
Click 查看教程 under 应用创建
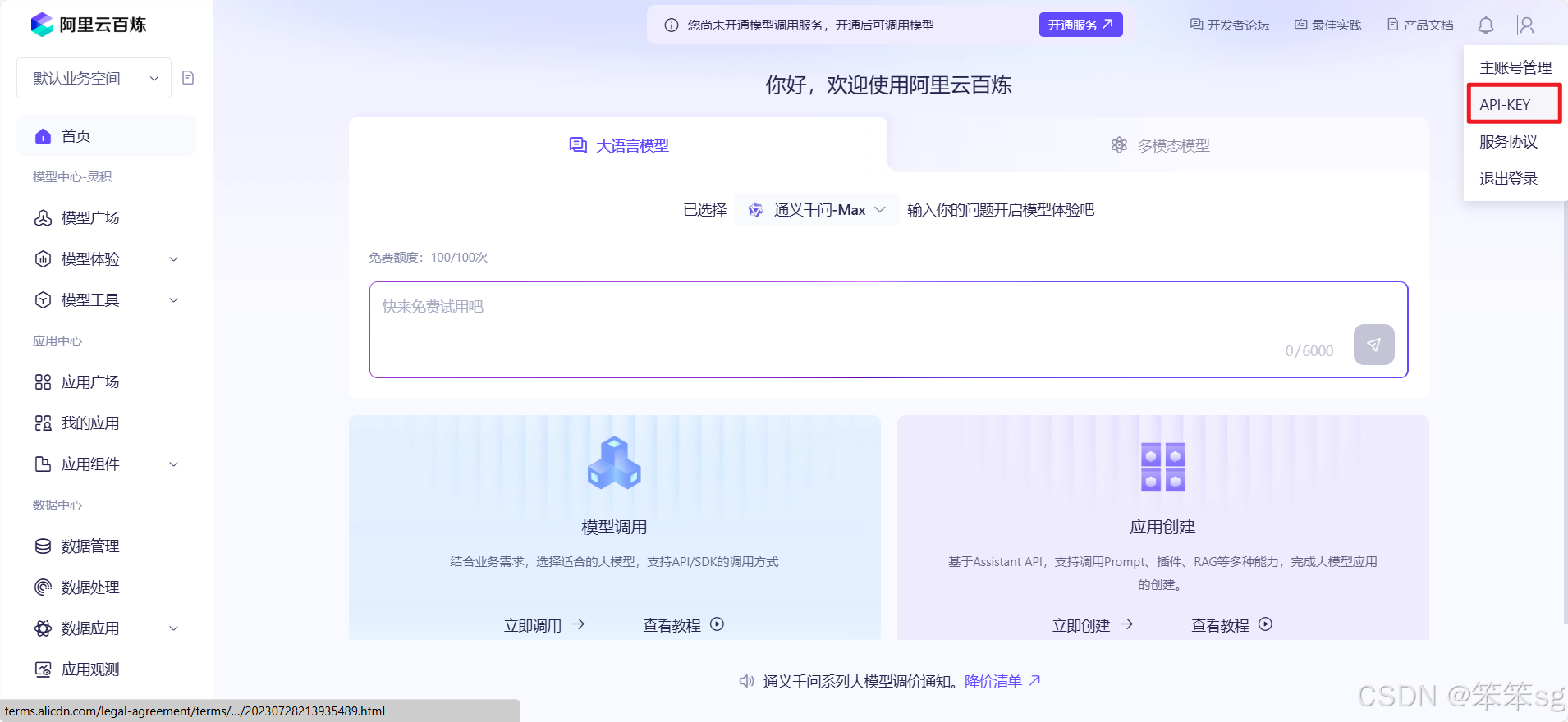pos(1220,625)
